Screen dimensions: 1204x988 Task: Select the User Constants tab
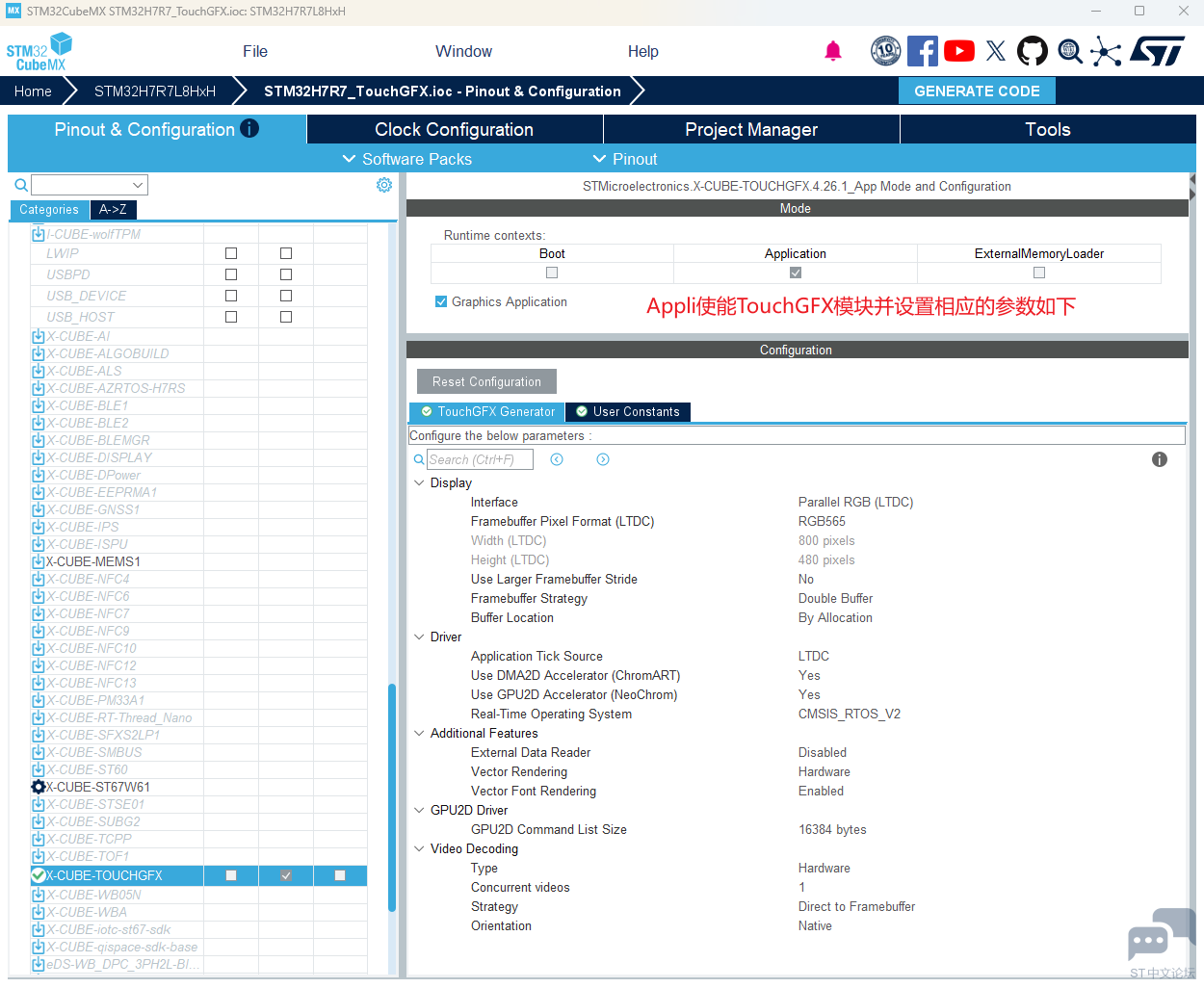pos(628,411)
